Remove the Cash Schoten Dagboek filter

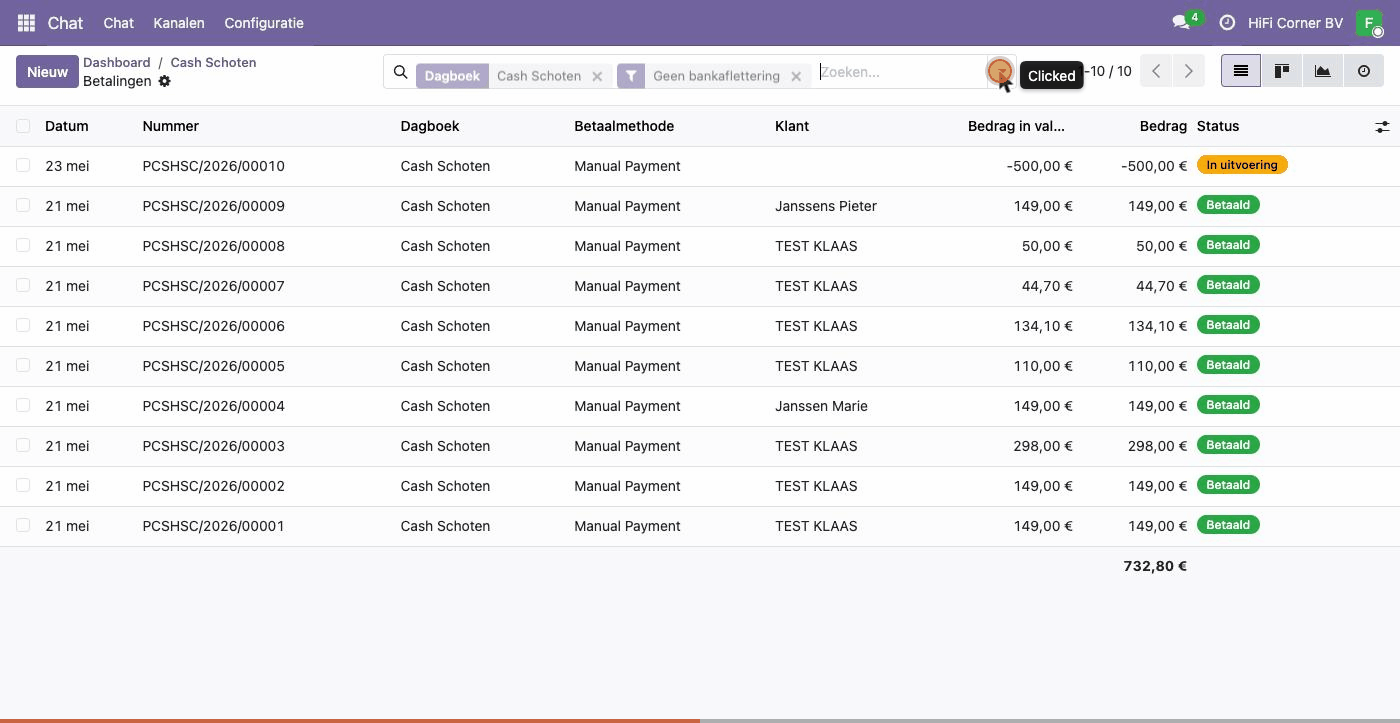tap(597, 76)
